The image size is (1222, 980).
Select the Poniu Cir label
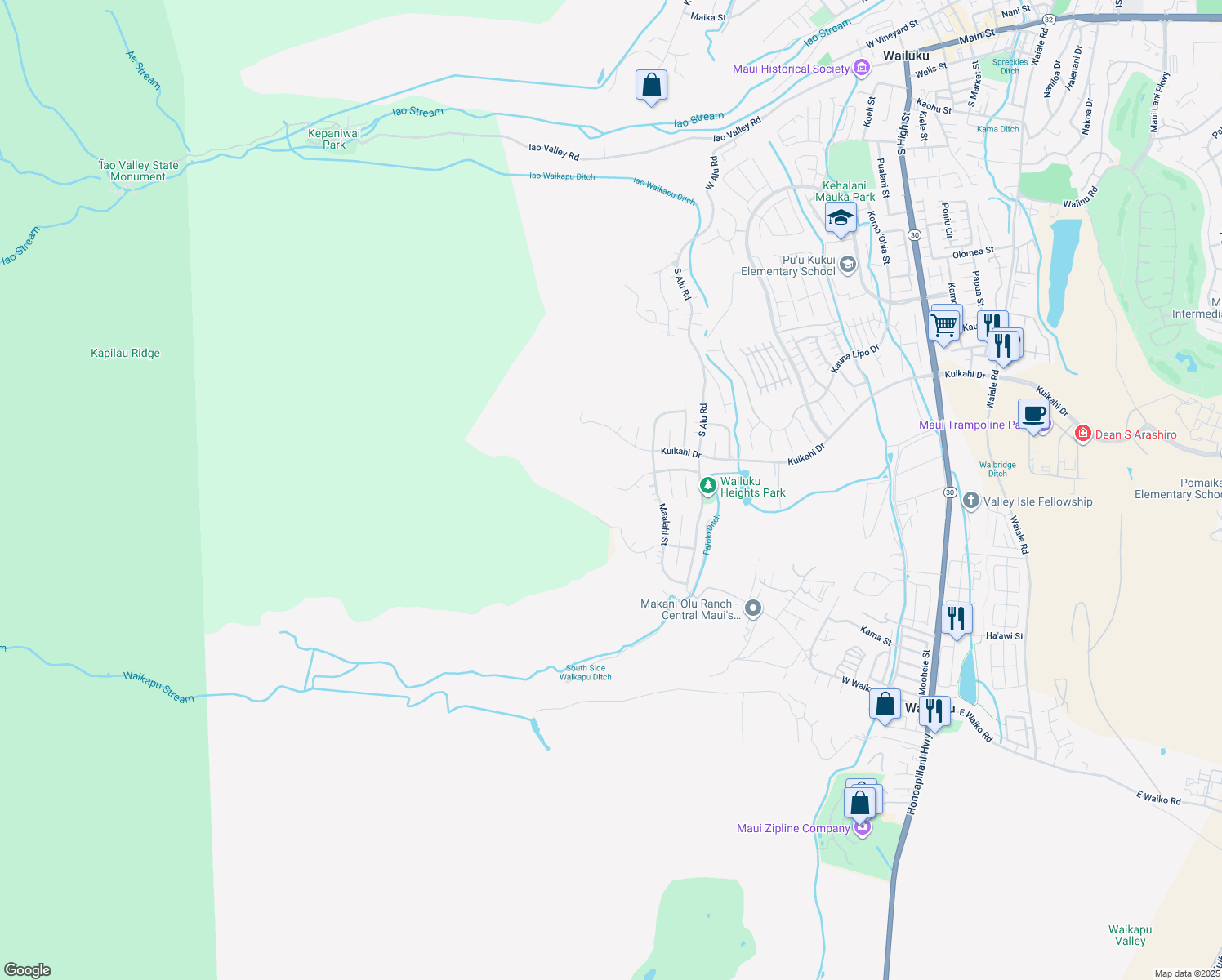pyautogui.click(x=946, y=220)
